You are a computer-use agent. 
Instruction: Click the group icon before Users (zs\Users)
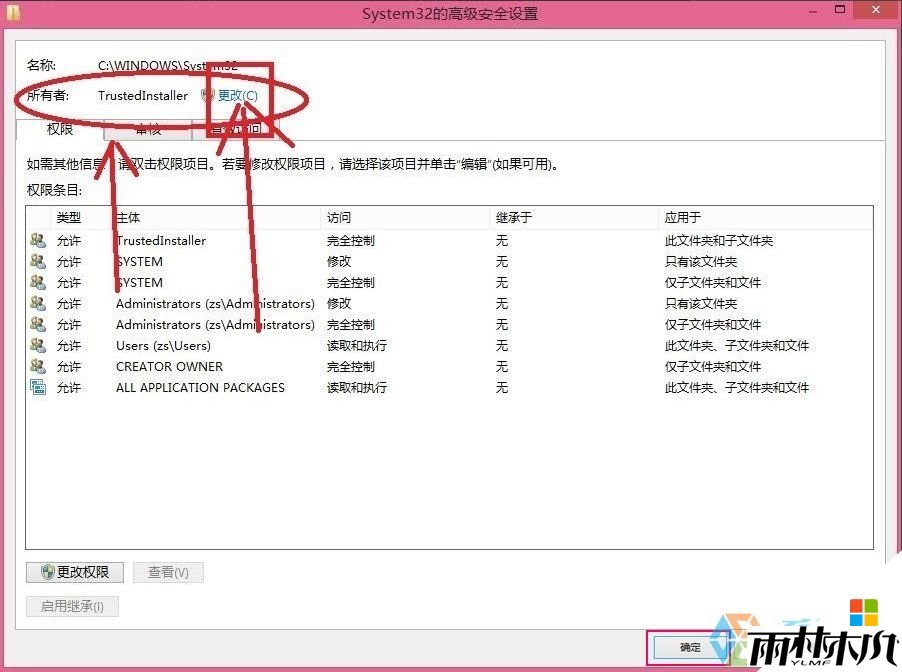(38, 345)
